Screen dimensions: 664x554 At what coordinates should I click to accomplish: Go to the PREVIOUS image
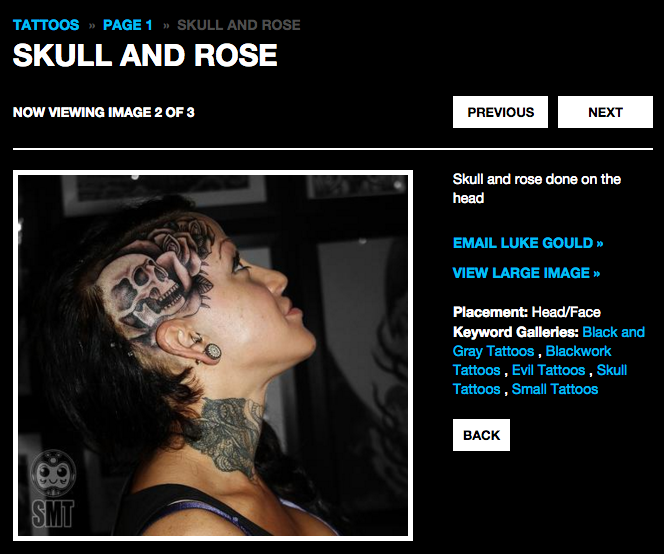(x=500, y=112)
